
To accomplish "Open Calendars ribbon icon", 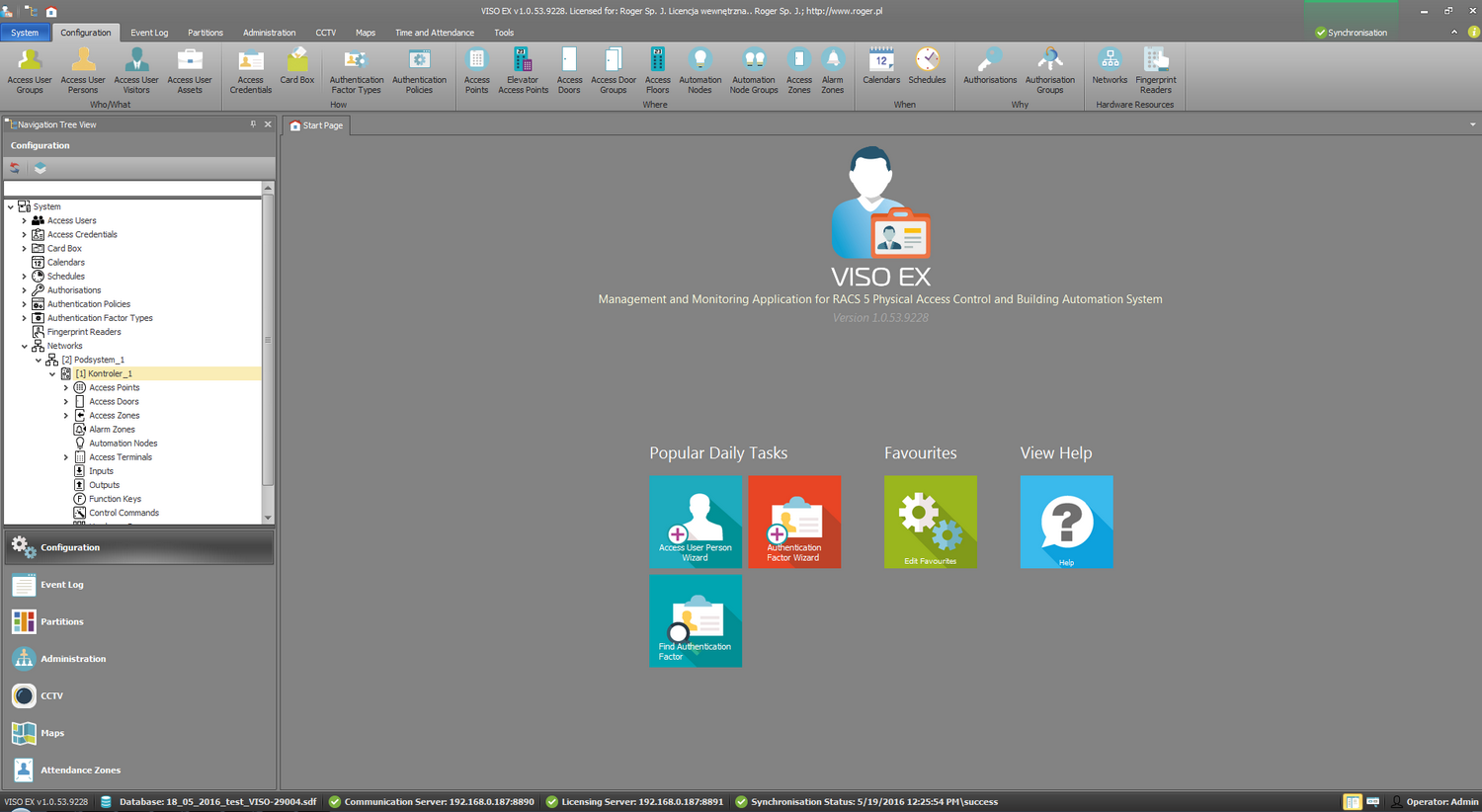I will click(881, 66).
